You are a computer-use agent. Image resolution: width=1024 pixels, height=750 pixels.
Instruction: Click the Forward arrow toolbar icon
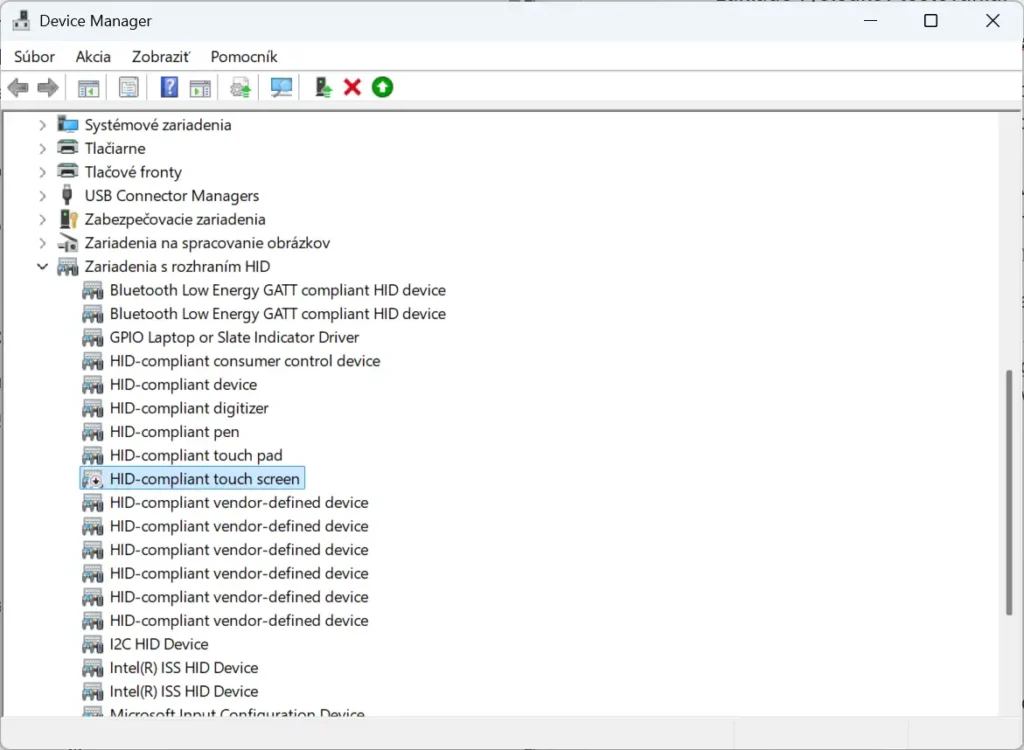pos(48,87)
